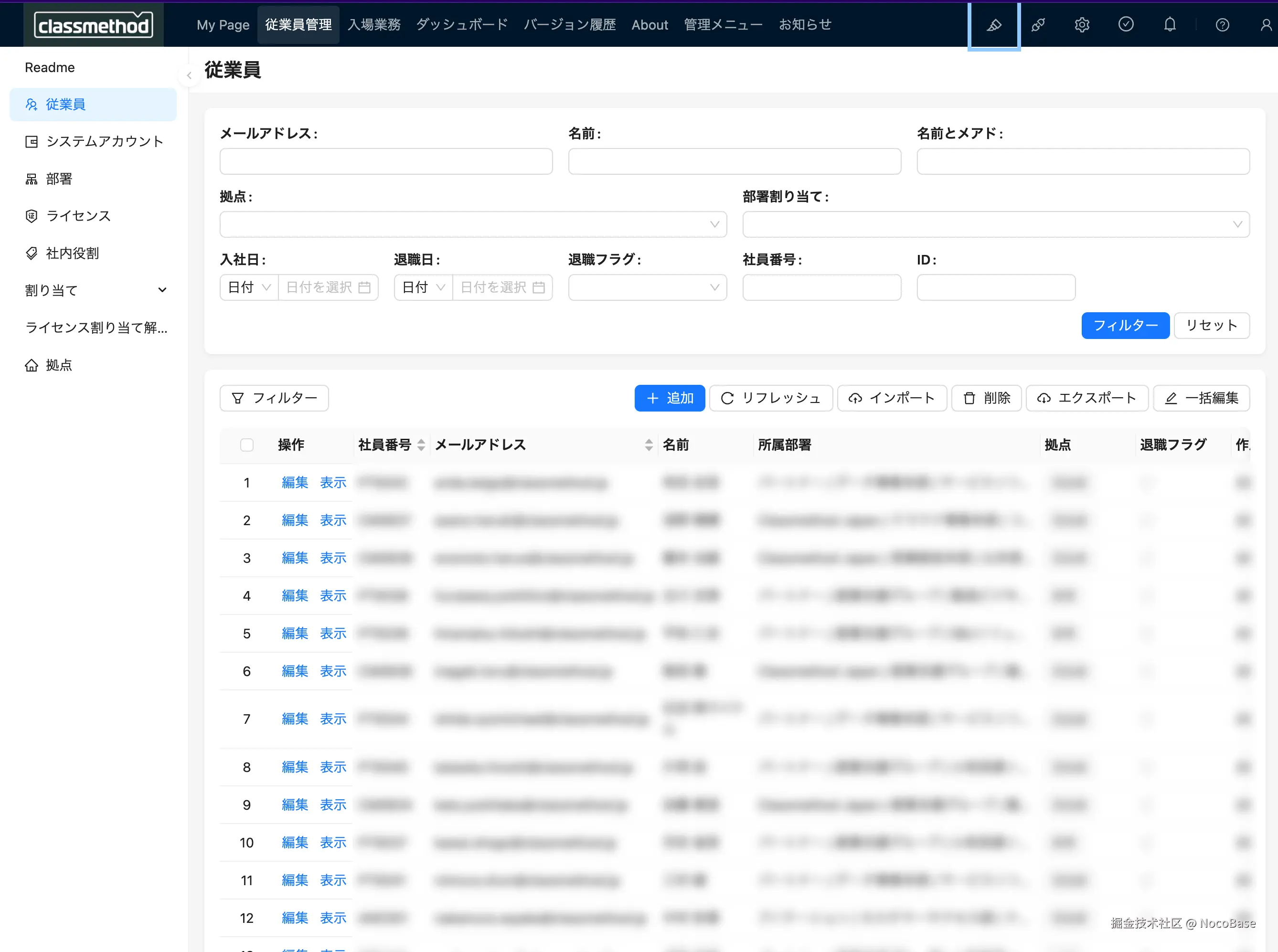
Task: Focus the 社員番号 filter input
Action: point(822,287)
